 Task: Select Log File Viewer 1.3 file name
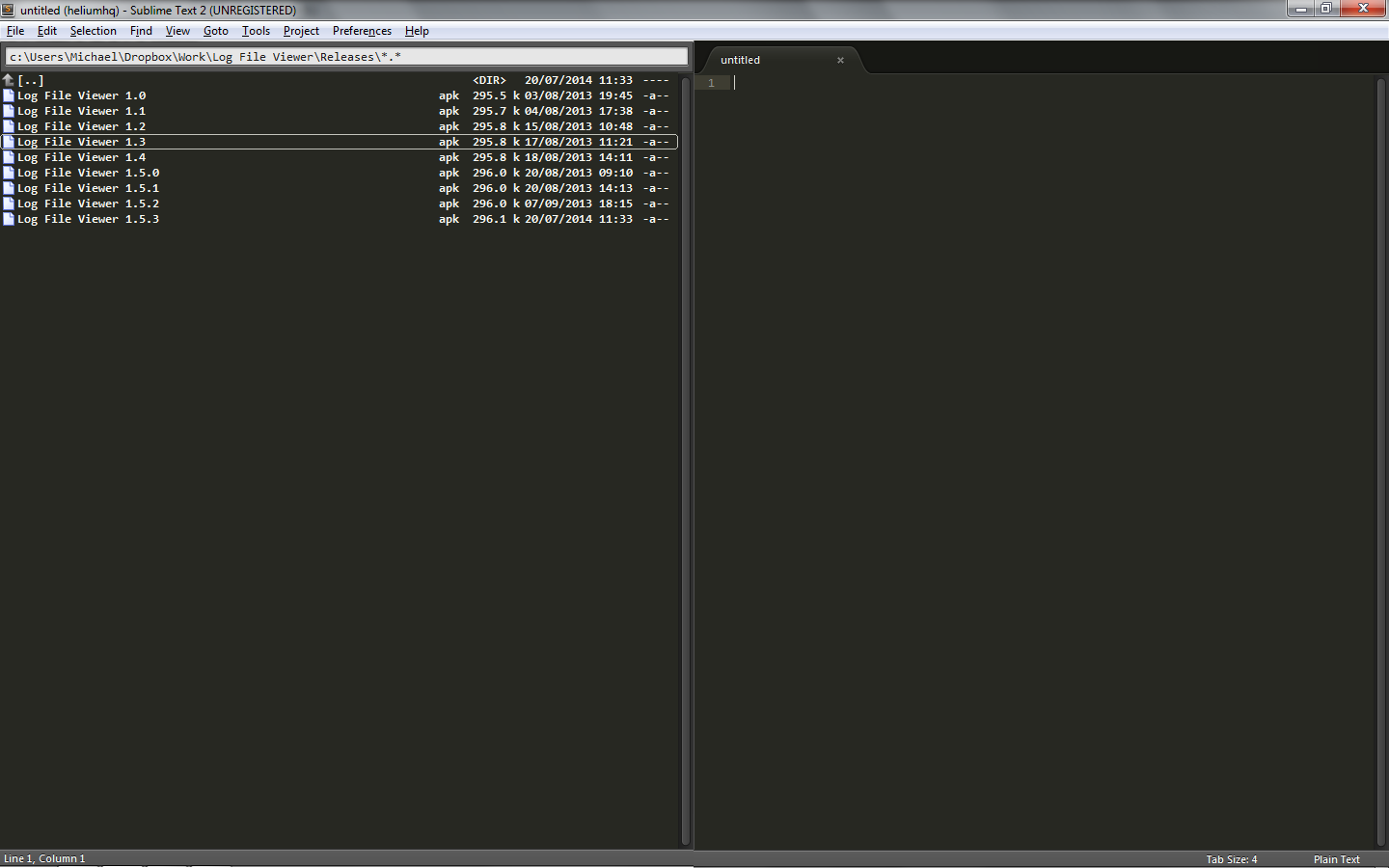click(x=82, y=142)
